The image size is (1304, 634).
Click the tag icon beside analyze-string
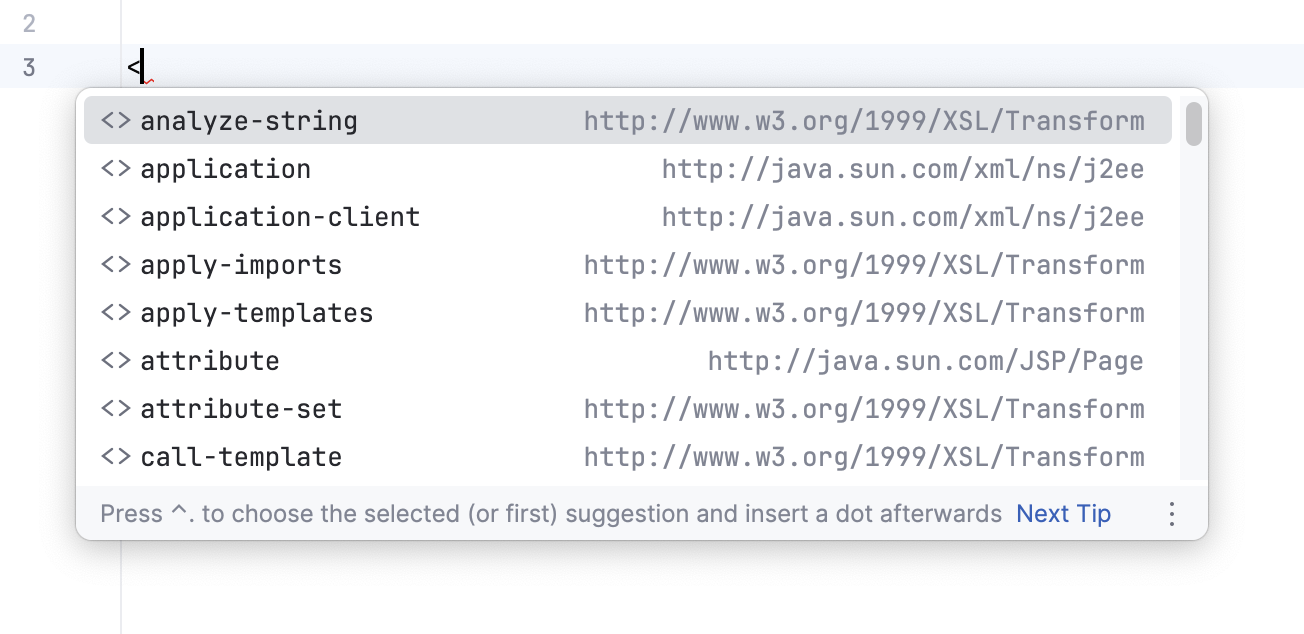116,120
